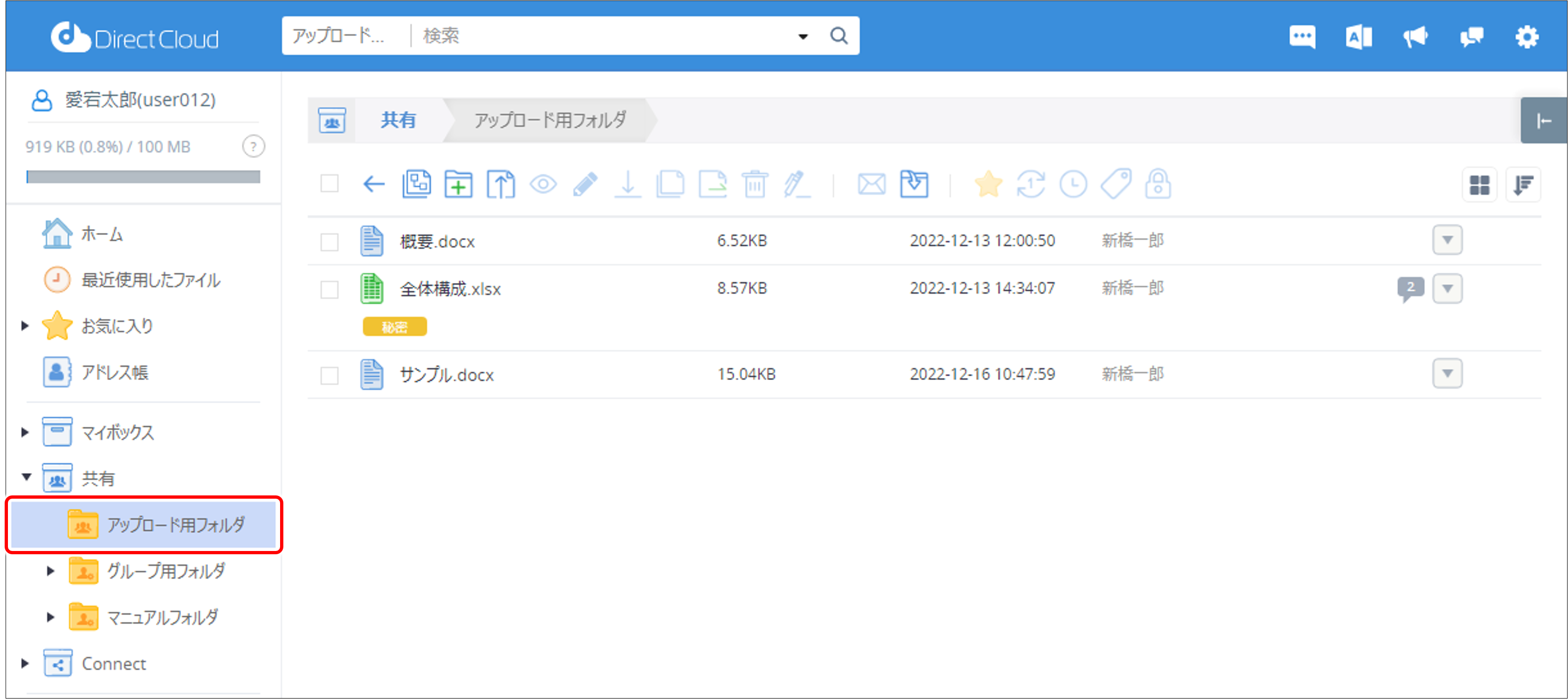The width and height of the screenshot is (1568, 699).
Task: Click the trash delete icon in toolbar
Action: (755, 184)
